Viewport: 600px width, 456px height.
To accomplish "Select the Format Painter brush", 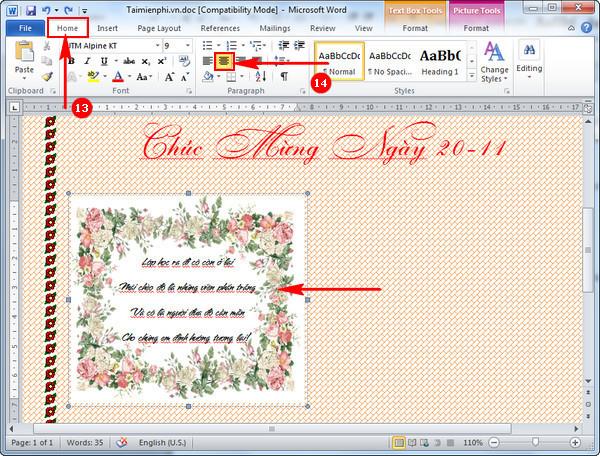I will click(x=47, y=77).
